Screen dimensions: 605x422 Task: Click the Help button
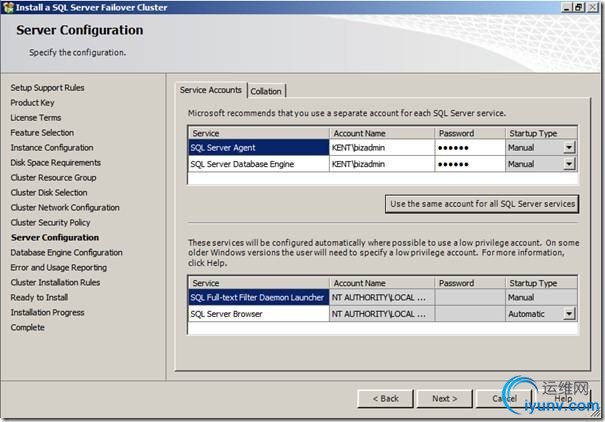coord(563,398)
